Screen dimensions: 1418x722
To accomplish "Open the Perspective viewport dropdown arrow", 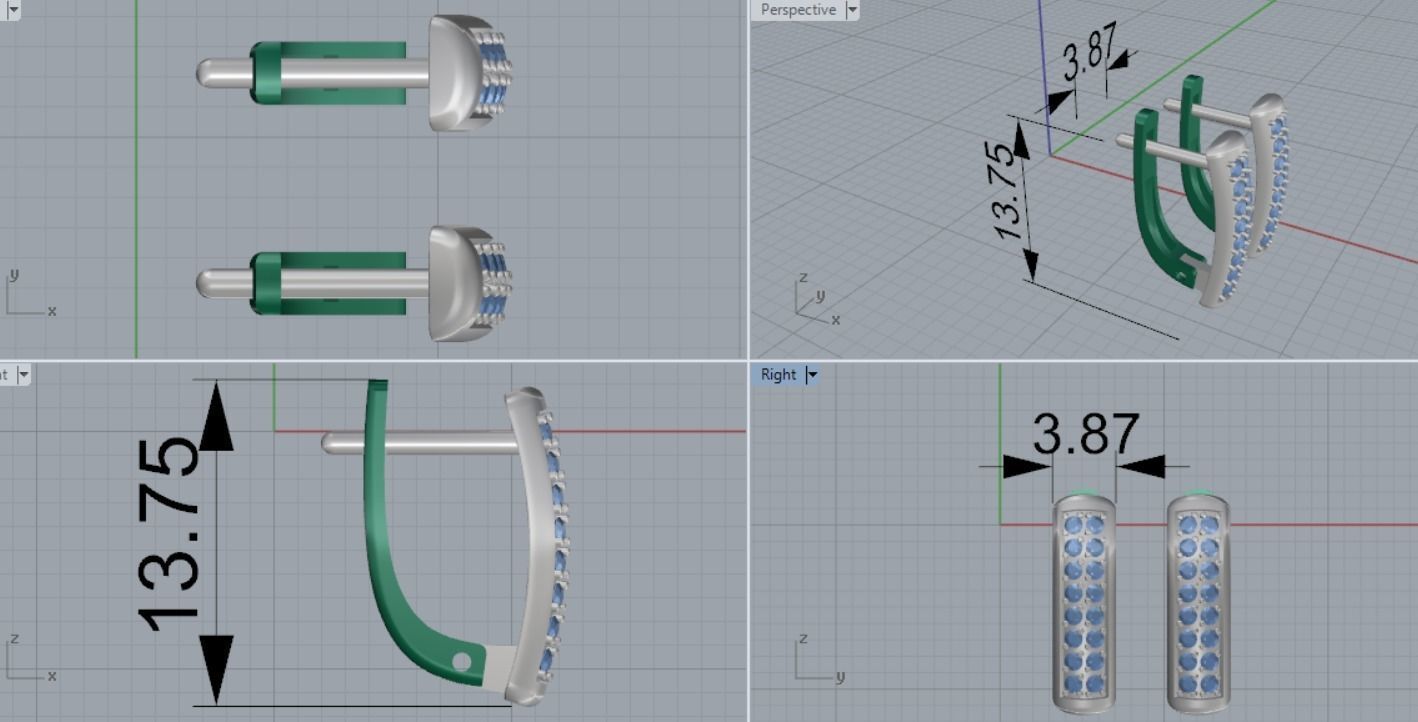I will [x=852, y=10].
